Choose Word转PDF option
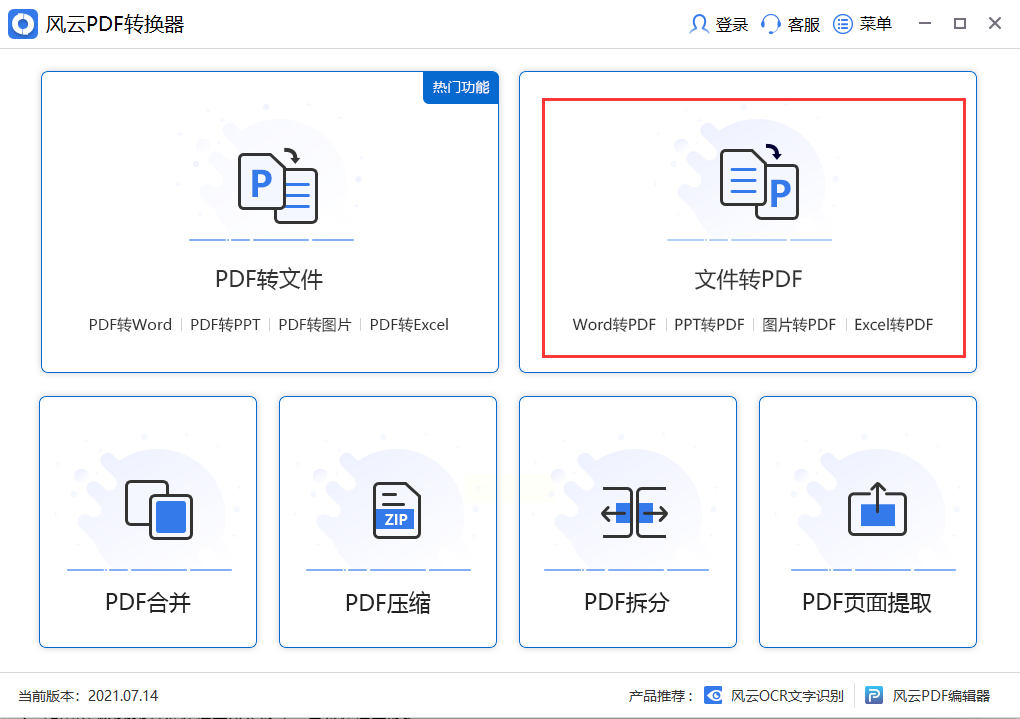This screenshot has height=719, width=1020. [x=614, y=325]
